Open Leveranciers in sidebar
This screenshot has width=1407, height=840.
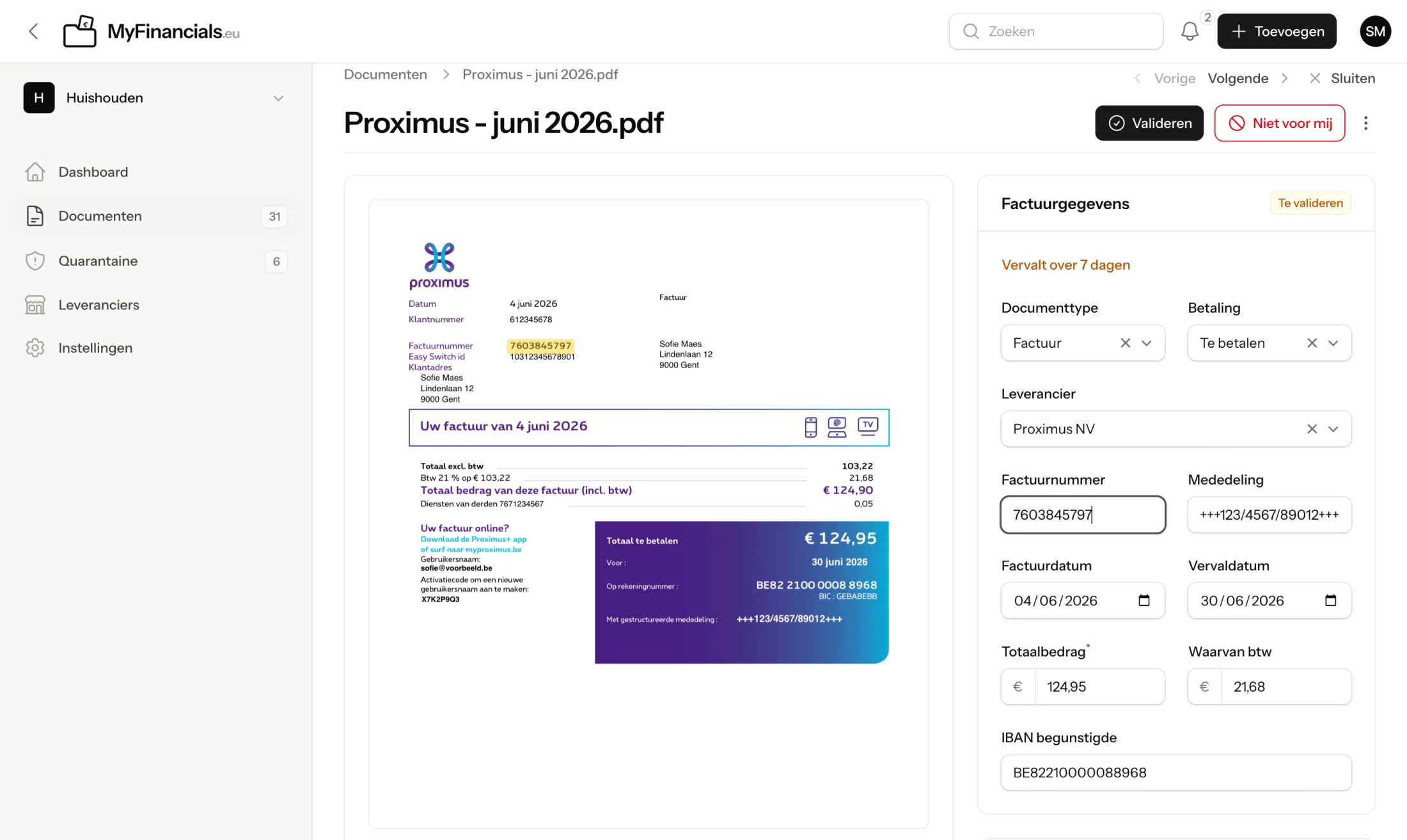(x=156, y=305)
